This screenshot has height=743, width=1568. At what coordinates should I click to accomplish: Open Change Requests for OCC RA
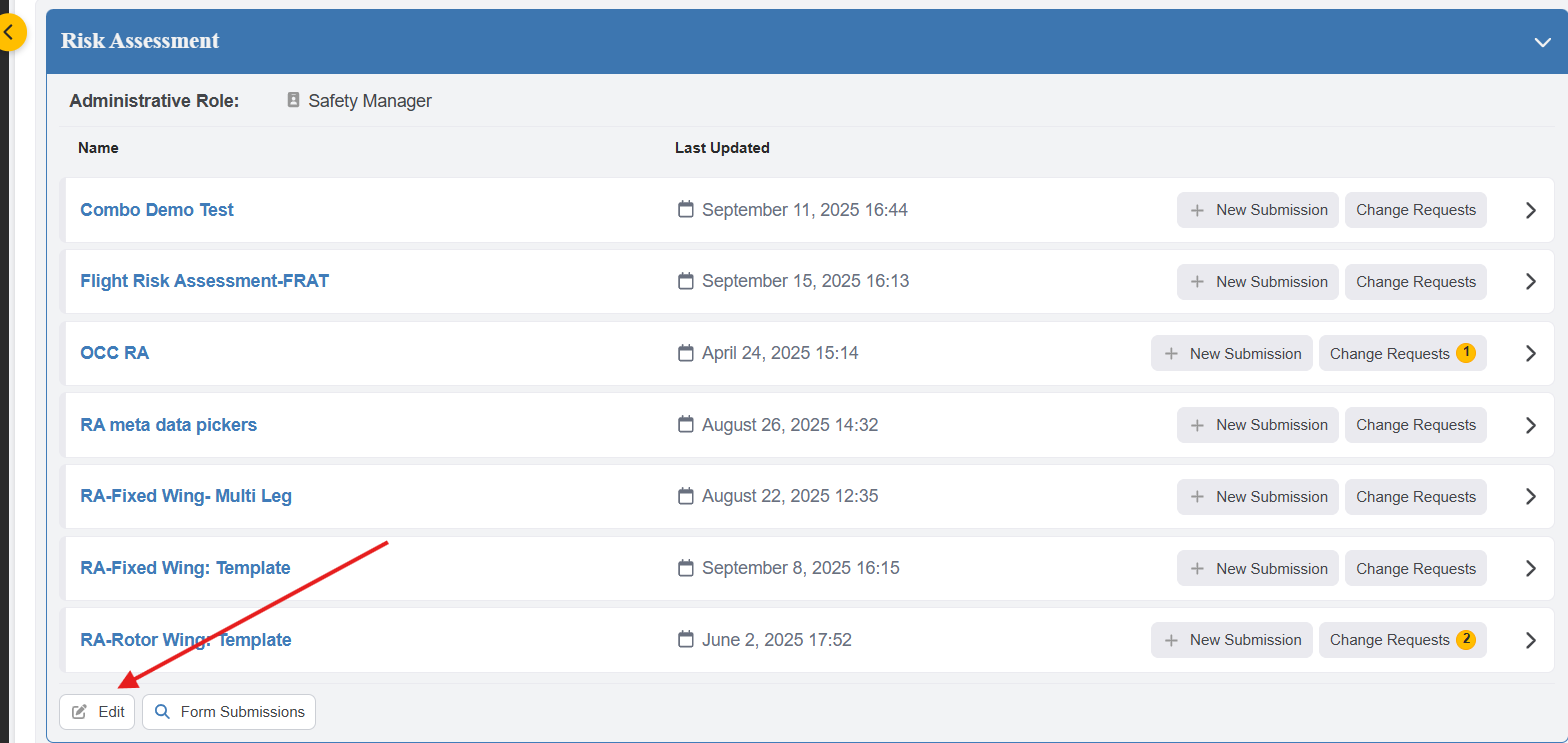click(1389, 354)
